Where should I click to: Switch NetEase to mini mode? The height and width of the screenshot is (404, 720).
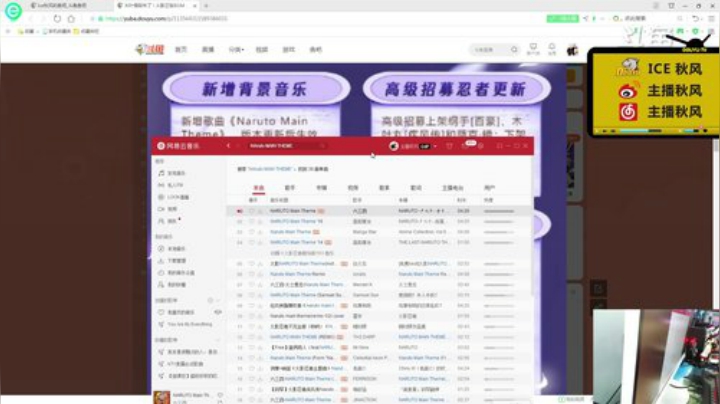pos(500,146)
